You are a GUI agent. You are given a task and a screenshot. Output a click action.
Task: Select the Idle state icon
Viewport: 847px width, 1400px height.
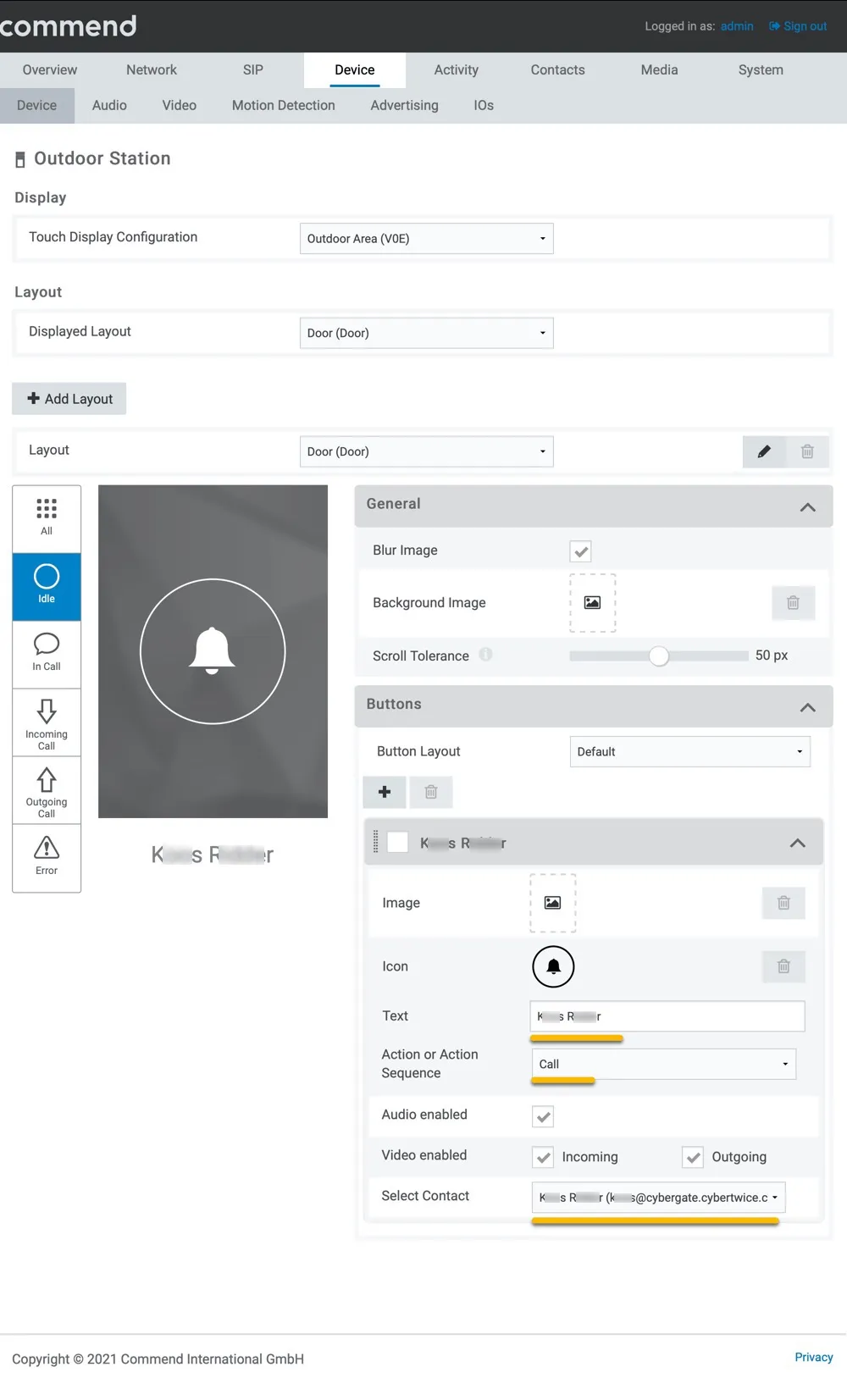(47, 586)
